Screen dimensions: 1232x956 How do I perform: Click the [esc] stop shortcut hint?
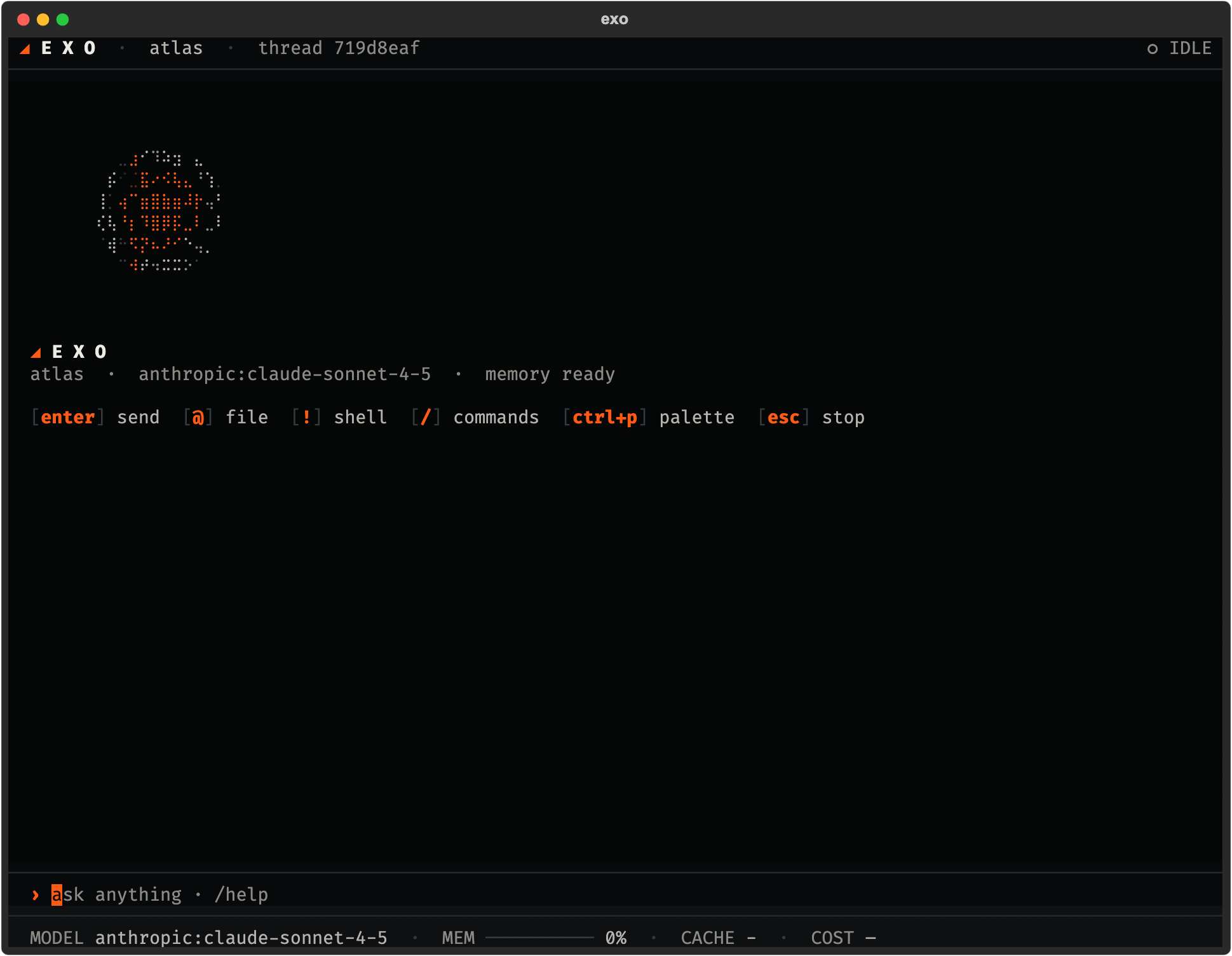(811, 418)
